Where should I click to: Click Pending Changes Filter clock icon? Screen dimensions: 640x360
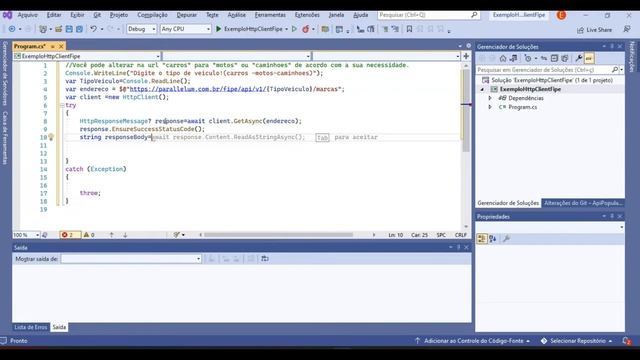click(x=528, y=58)
